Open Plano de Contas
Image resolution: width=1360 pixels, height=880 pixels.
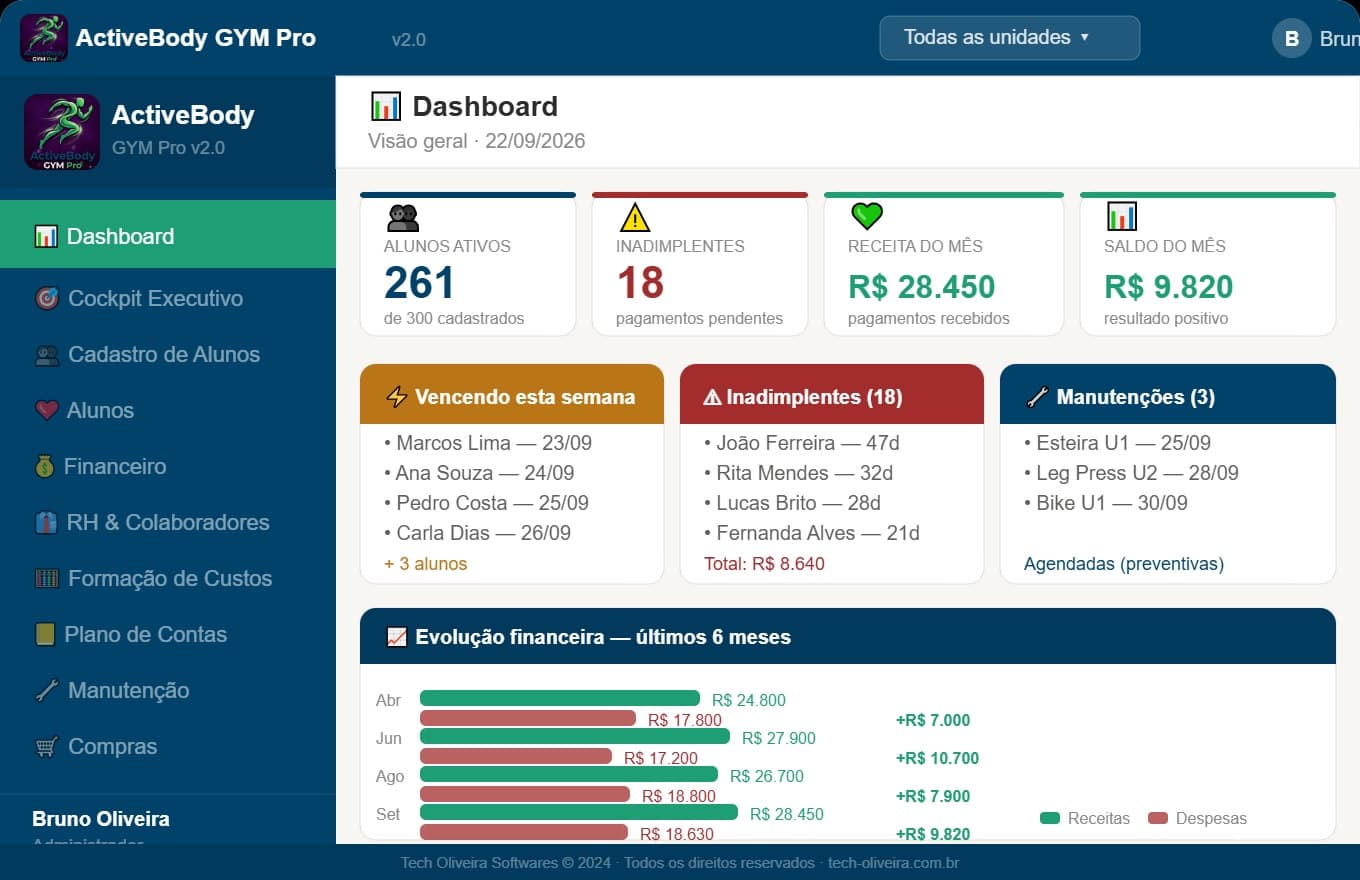point(168,634)
